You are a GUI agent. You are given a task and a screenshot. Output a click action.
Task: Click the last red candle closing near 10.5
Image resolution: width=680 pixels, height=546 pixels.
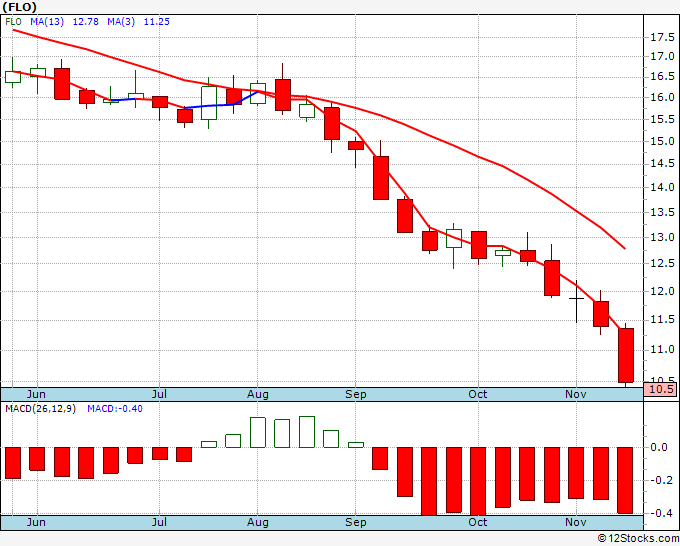tap(626, 355)
